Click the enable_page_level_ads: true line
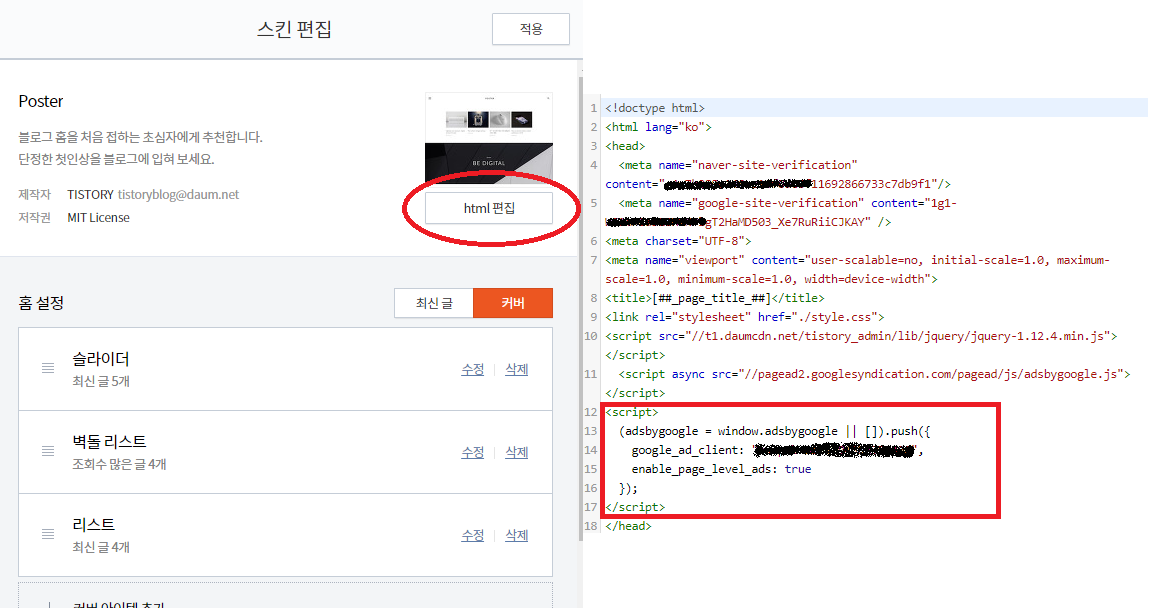 [721, 470]
